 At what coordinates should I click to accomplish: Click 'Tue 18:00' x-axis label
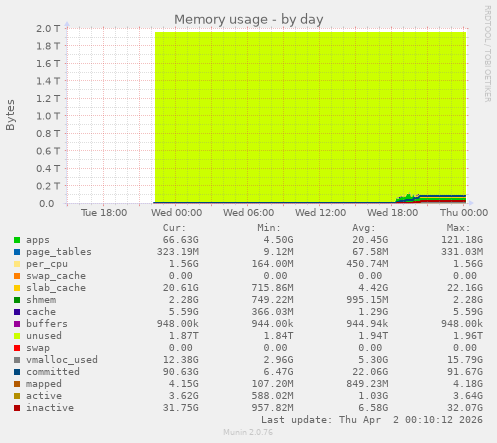point(104,213)
